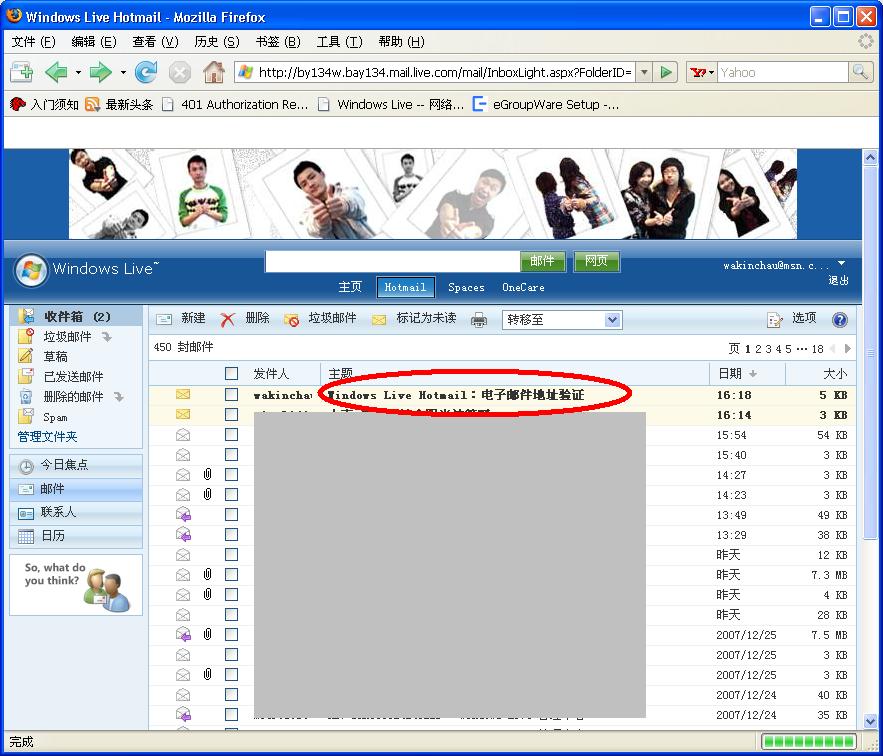Image resolution: width=883 pixels, height=756 pixels.
Task: Click the empty arrow beside 删除的邮件 folder
Action: click(119, 397)
